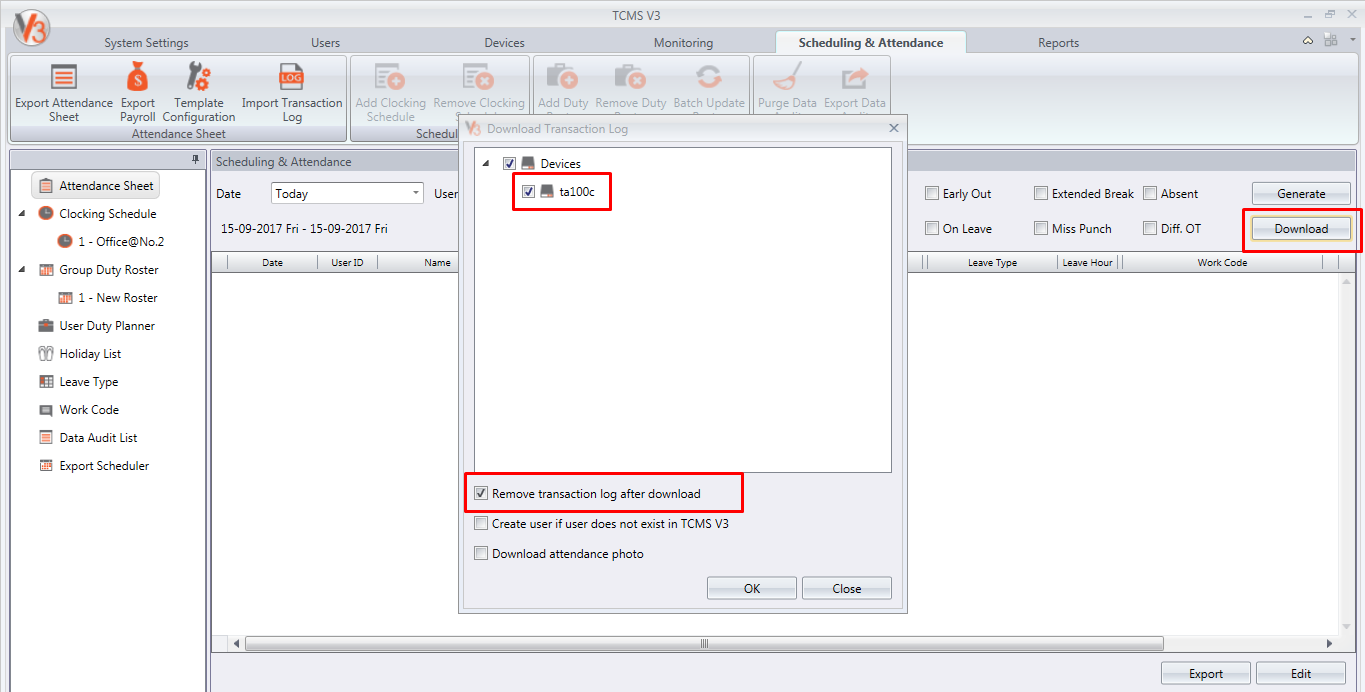Viewport: 1365px width, 692px height.
Task: Enable Create user if user does not exist
Action: point(481,523)
